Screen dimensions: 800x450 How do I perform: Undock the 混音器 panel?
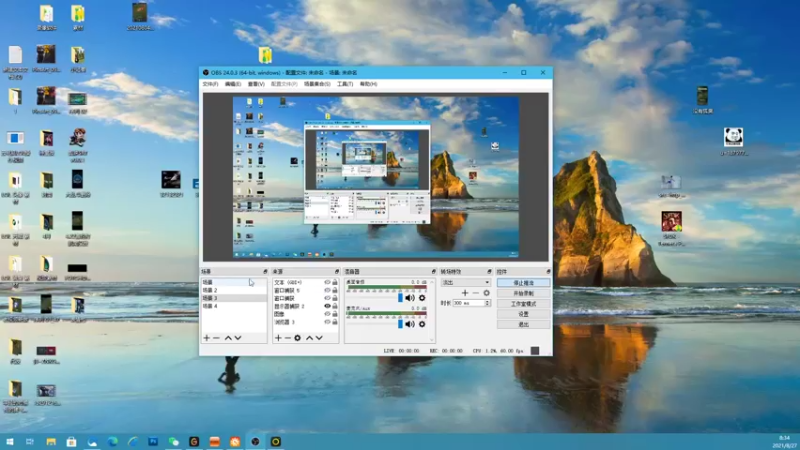432,271
